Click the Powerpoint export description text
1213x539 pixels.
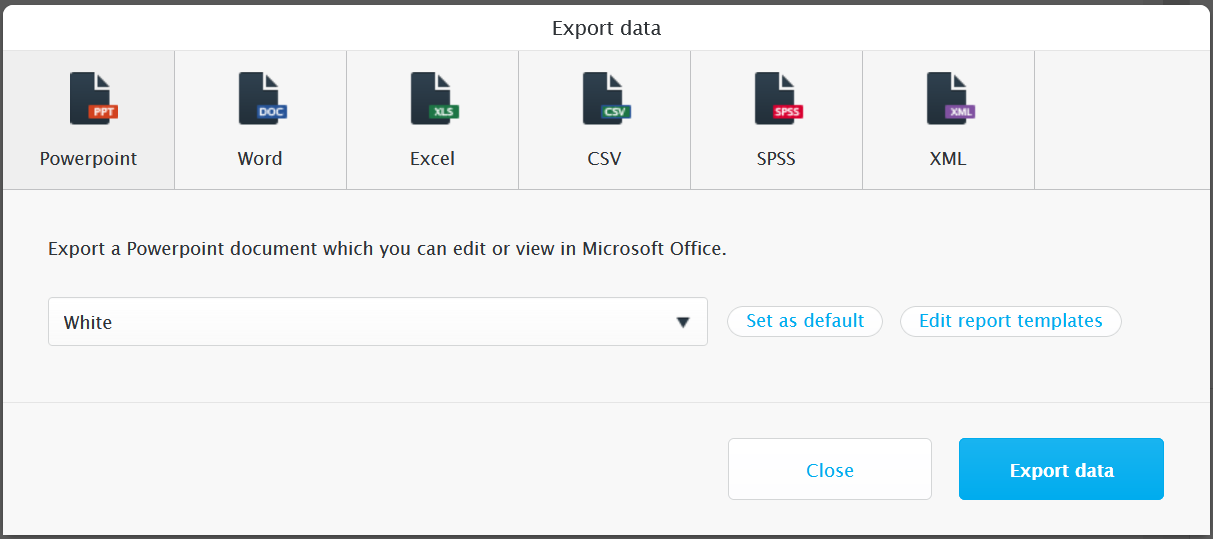pos(387,249)
